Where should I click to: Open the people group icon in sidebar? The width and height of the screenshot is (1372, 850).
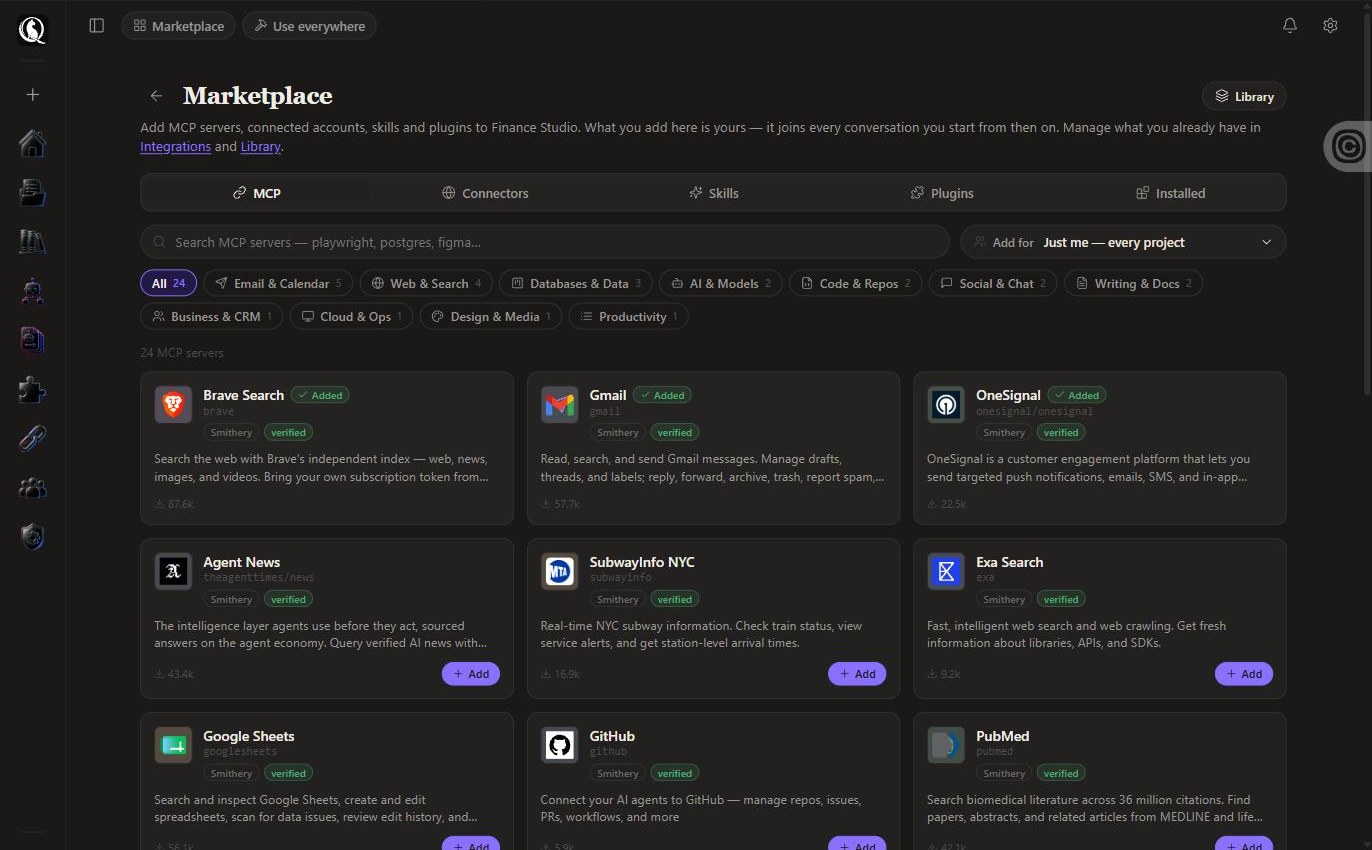33,488
